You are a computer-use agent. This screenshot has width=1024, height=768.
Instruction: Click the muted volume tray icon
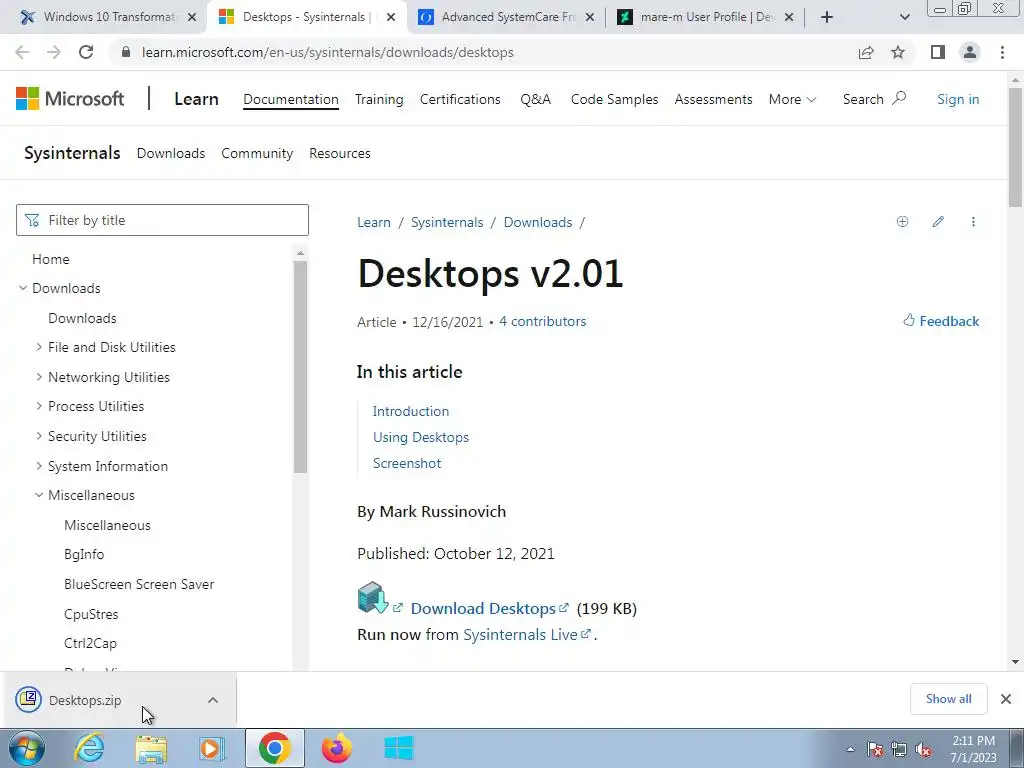(923, 750)
